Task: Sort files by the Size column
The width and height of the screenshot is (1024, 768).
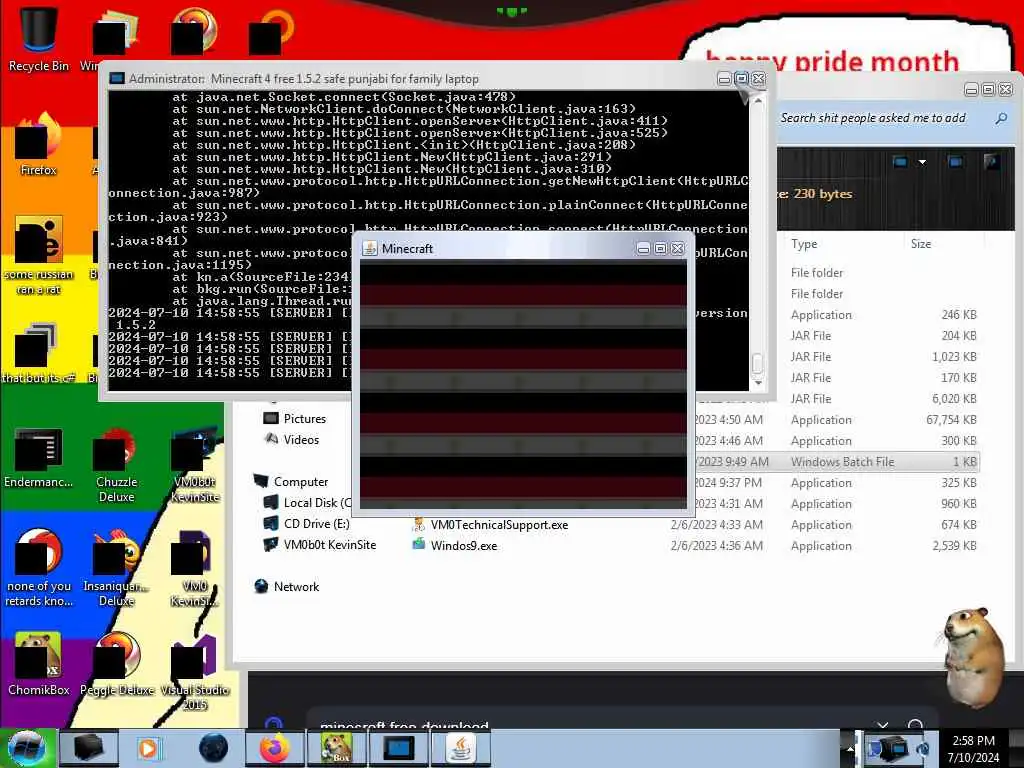Action: [x=921, y=244]
